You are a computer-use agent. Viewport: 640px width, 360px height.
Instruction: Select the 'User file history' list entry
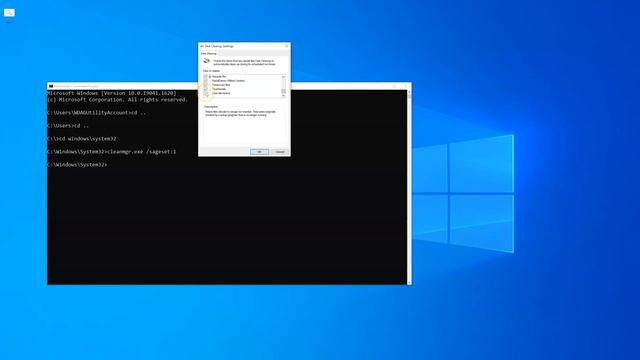(x=221, y=93)
